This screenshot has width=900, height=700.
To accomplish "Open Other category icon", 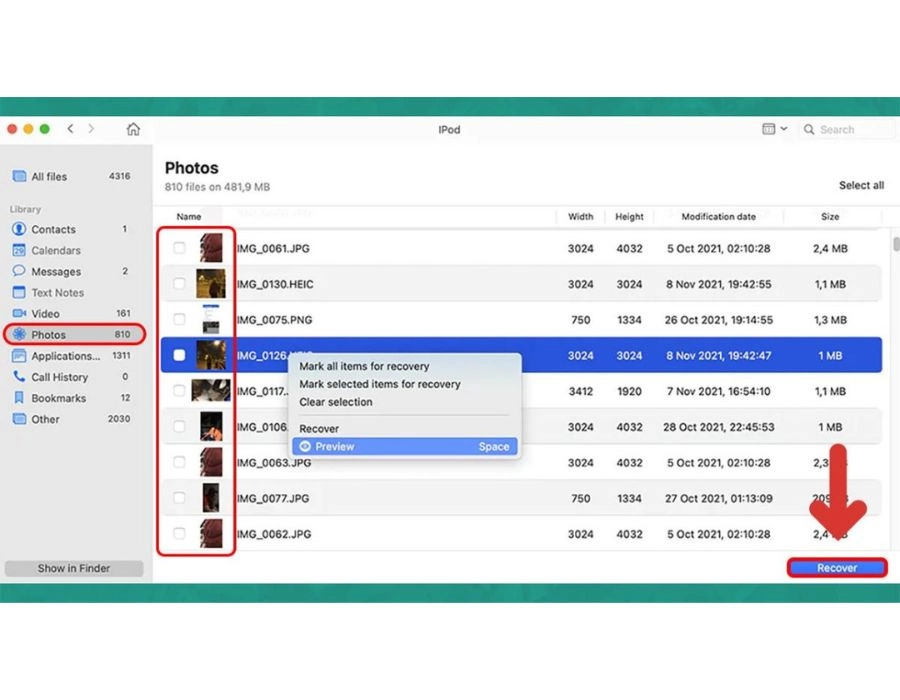I will (20, 419).
